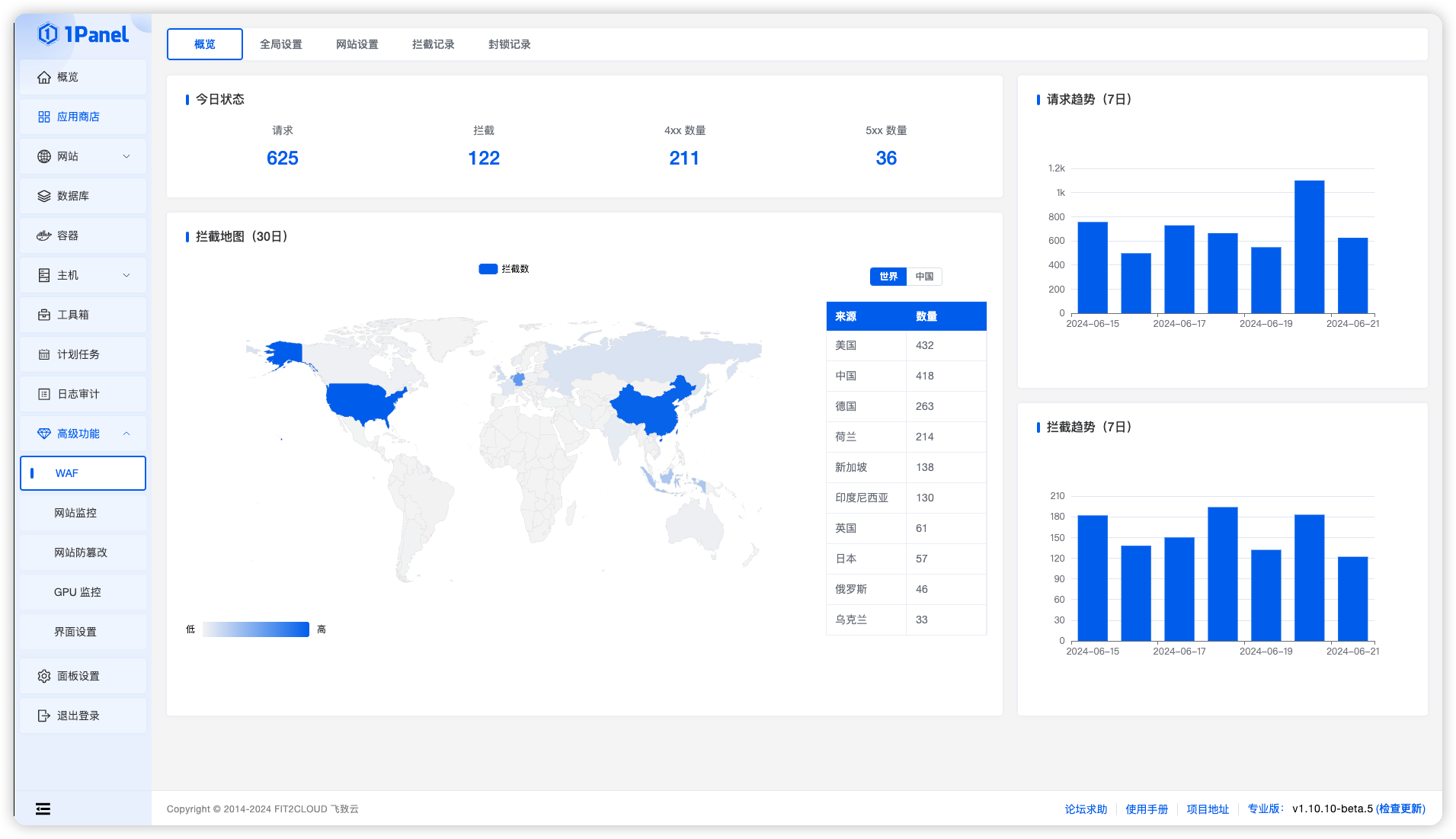Collapse sidebar with the hamburger icon
The image size is (1456, 839).
pyautogui.click(x=43, y=809)
